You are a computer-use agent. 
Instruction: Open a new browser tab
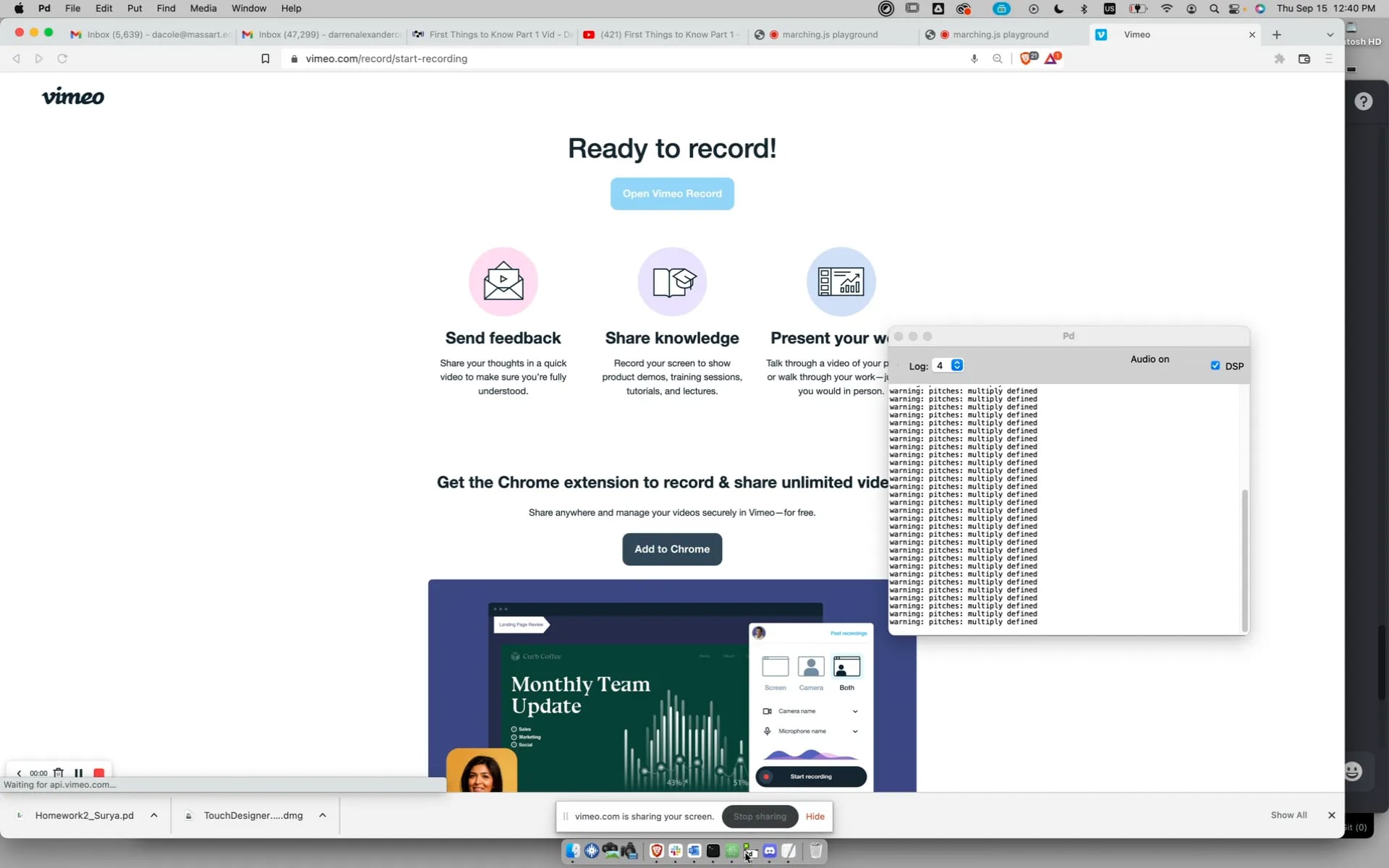tap(1277, 35)
